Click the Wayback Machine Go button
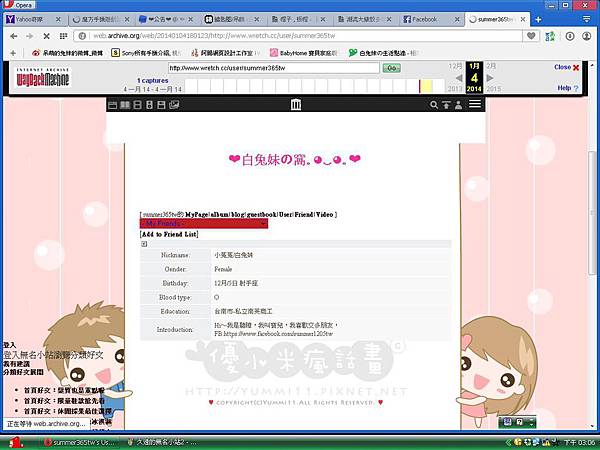The image size is (600, 450). pos(391,68)
